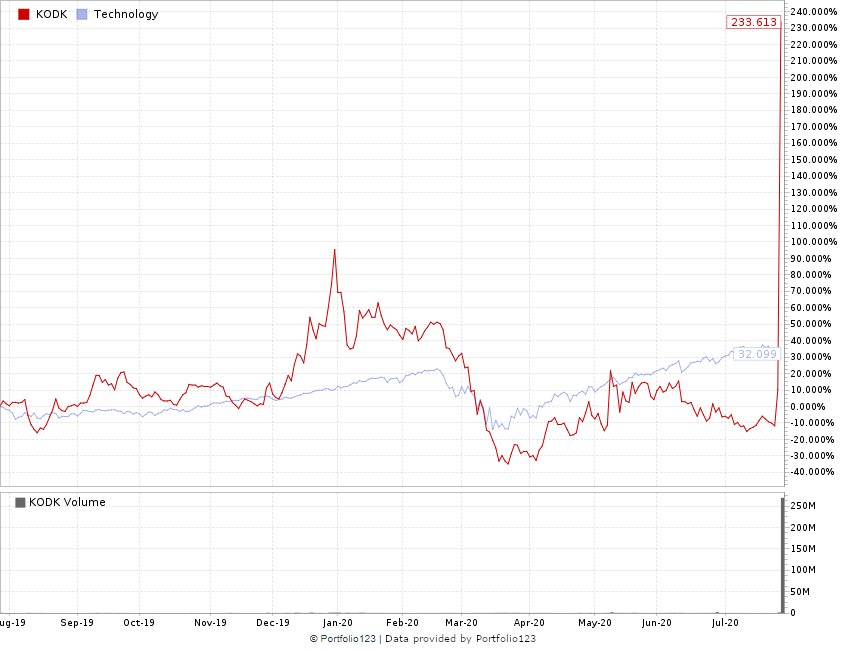
Task: Click the Feb-20 date axis label
Action: [402, 623]
